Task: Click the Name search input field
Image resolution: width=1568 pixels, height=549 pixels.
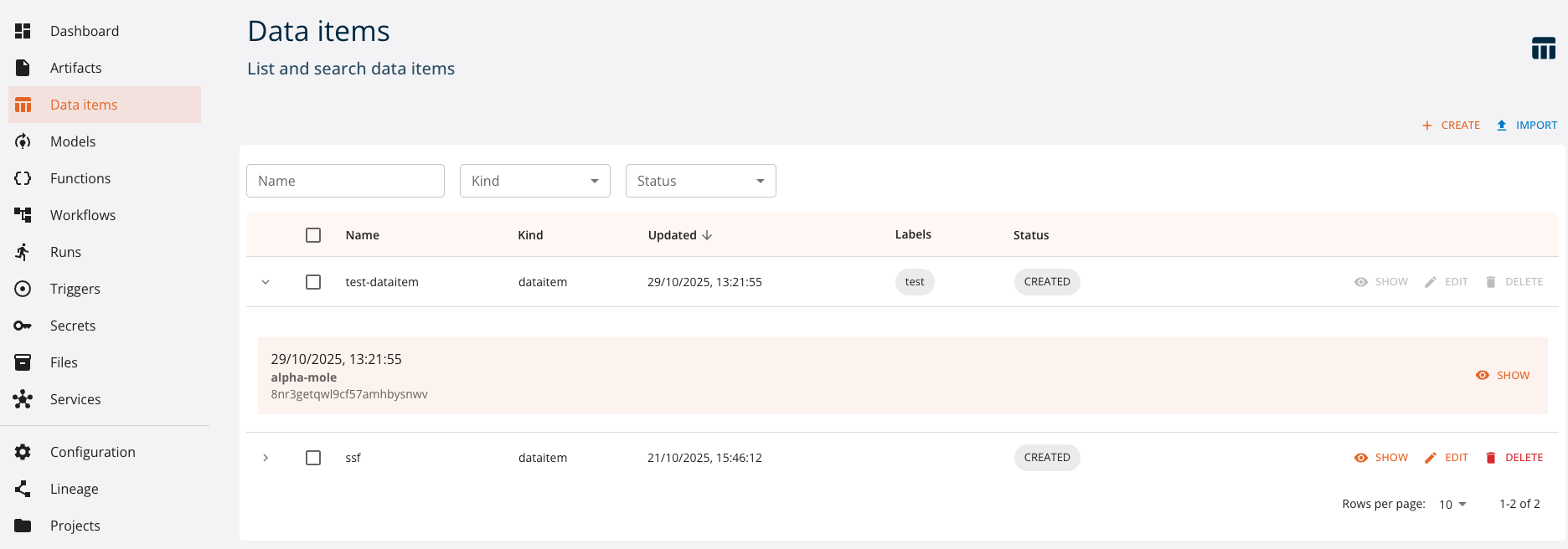Action: (x=345, y=181)
